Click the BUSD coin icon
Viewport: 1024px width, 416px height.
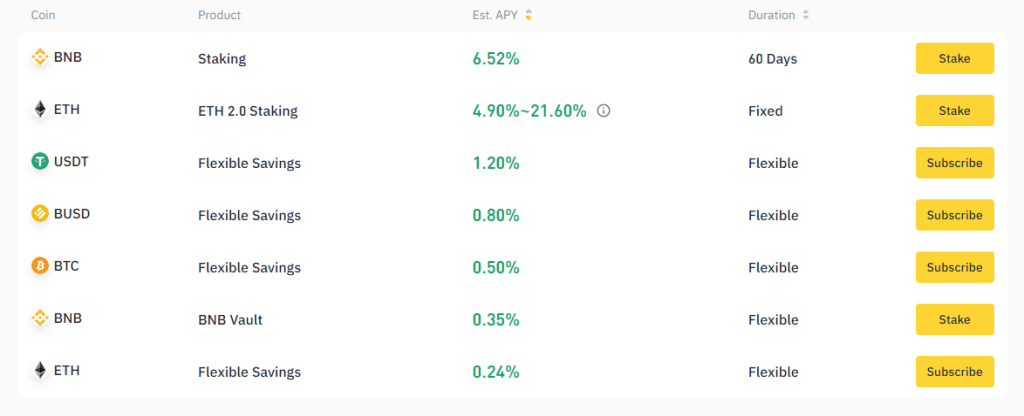pos(40,214)
